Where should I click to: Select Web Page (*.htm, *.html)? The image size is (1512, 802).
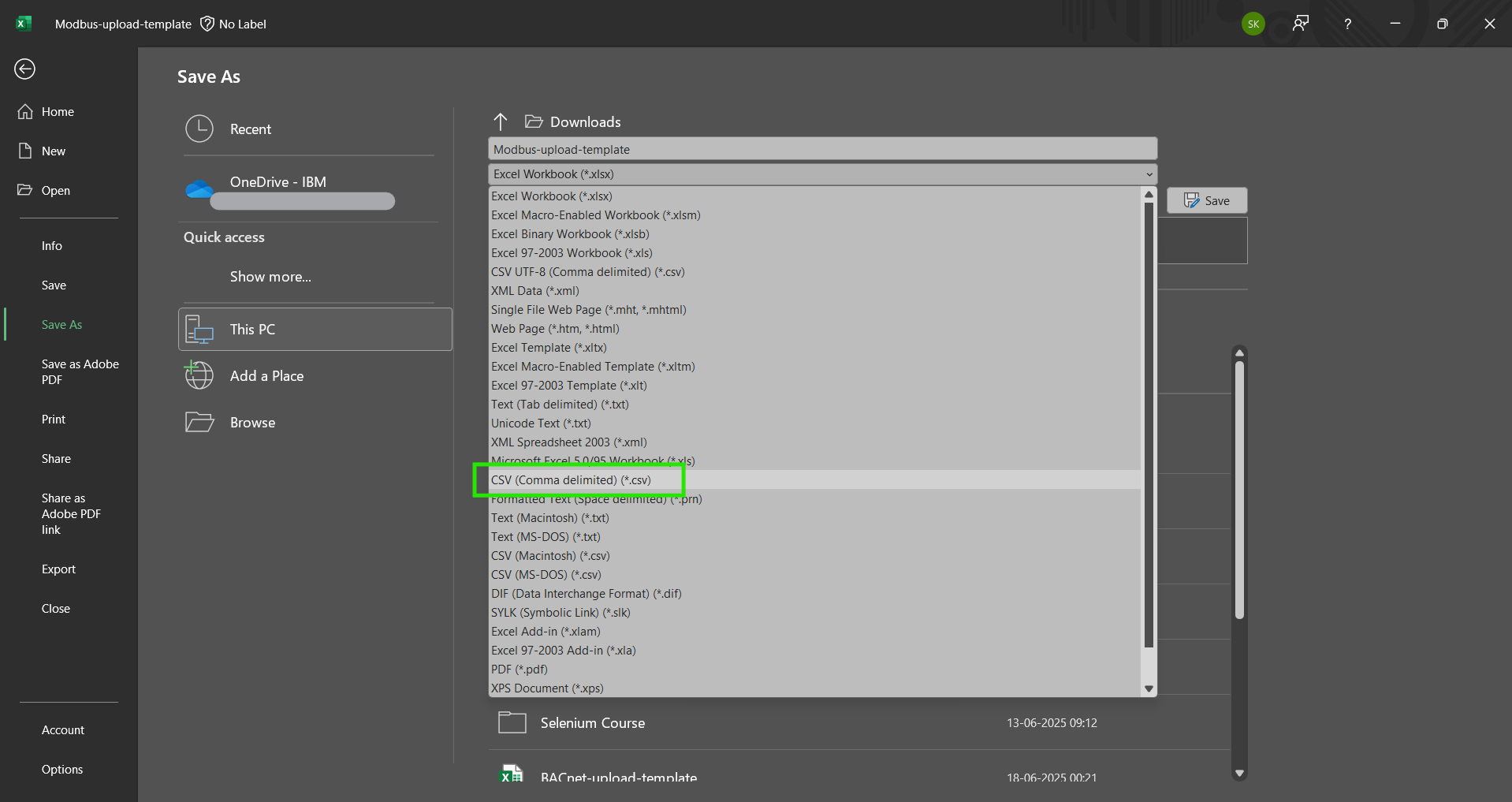click(x=814, y=329)
